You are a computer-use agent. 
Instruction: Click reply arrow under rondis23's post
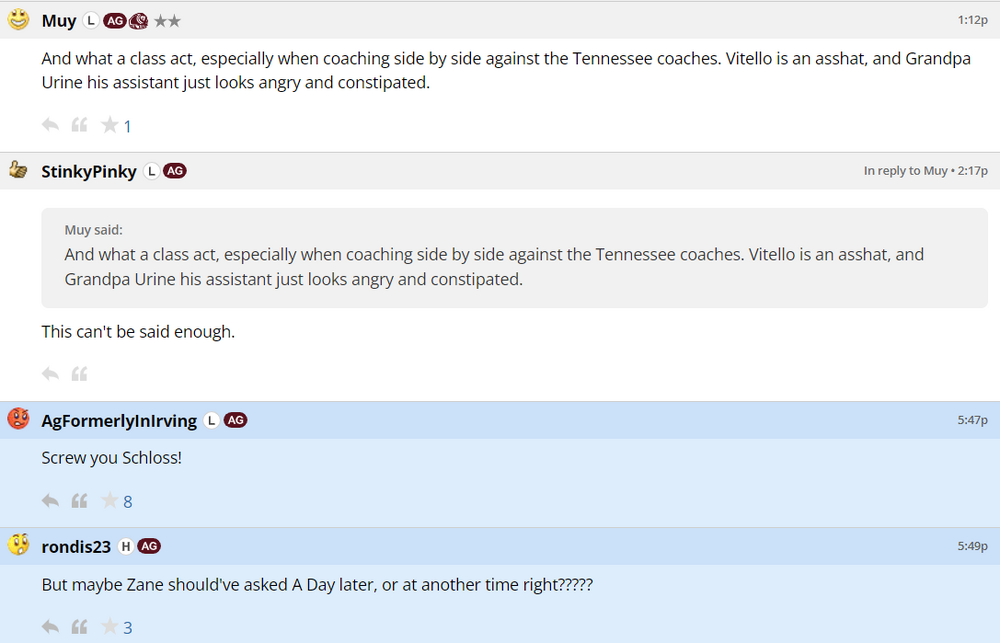pyautogui.click(x=50, y=627)
